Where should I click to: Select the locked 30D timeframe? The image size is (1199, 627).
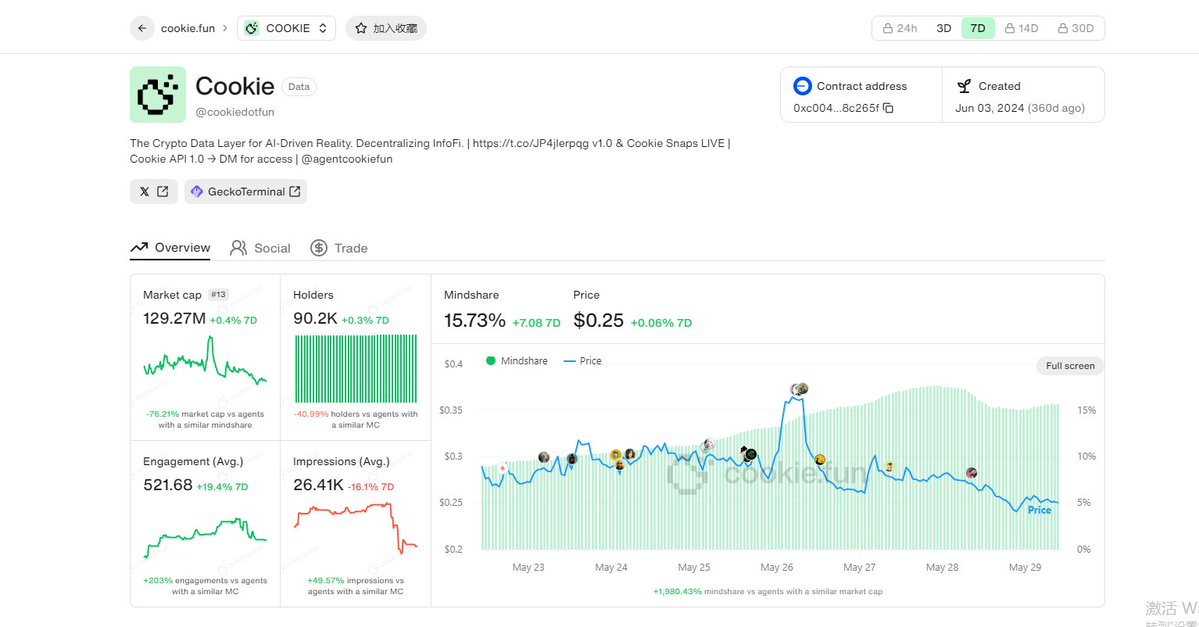coord(1076,28)
